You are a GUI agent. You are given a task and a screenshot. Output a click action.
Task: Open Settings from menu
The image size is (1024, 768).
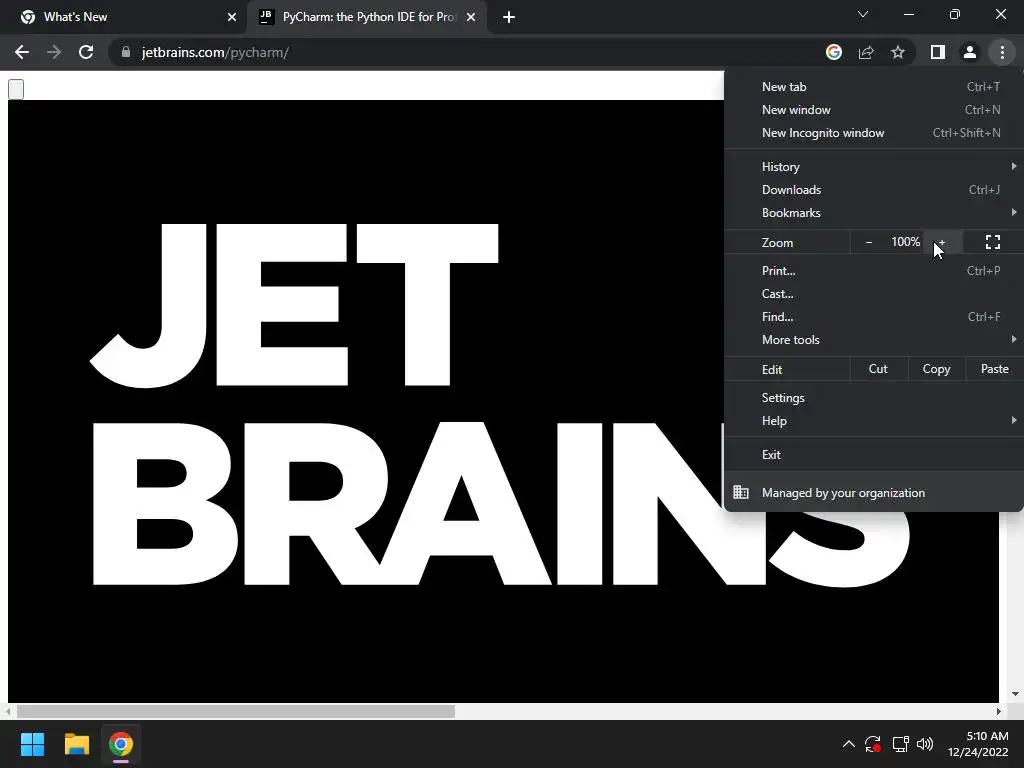tap(874, 398)
